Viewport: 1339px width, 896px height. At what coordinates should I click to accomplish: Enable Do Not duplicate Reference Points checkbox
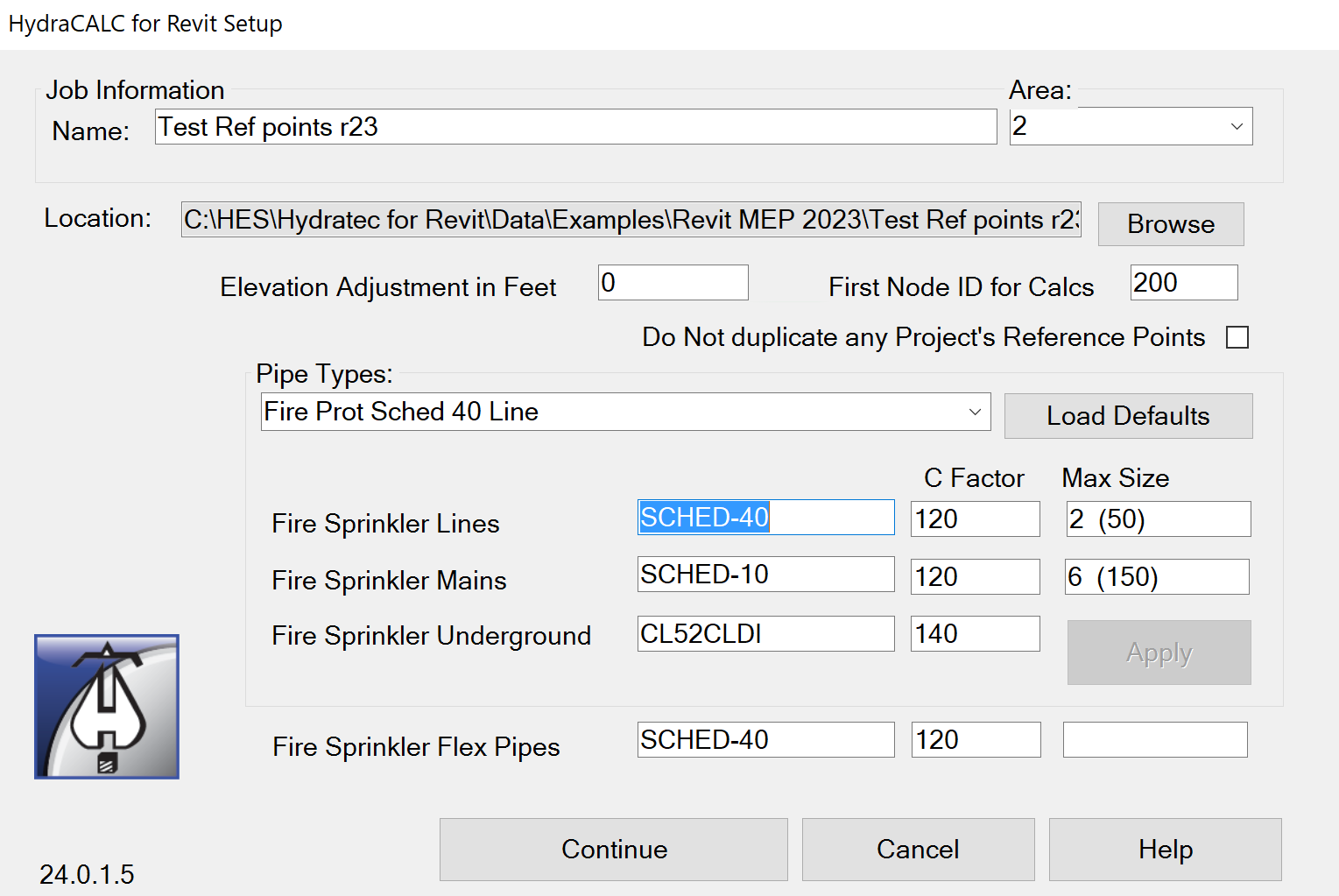1237,337
